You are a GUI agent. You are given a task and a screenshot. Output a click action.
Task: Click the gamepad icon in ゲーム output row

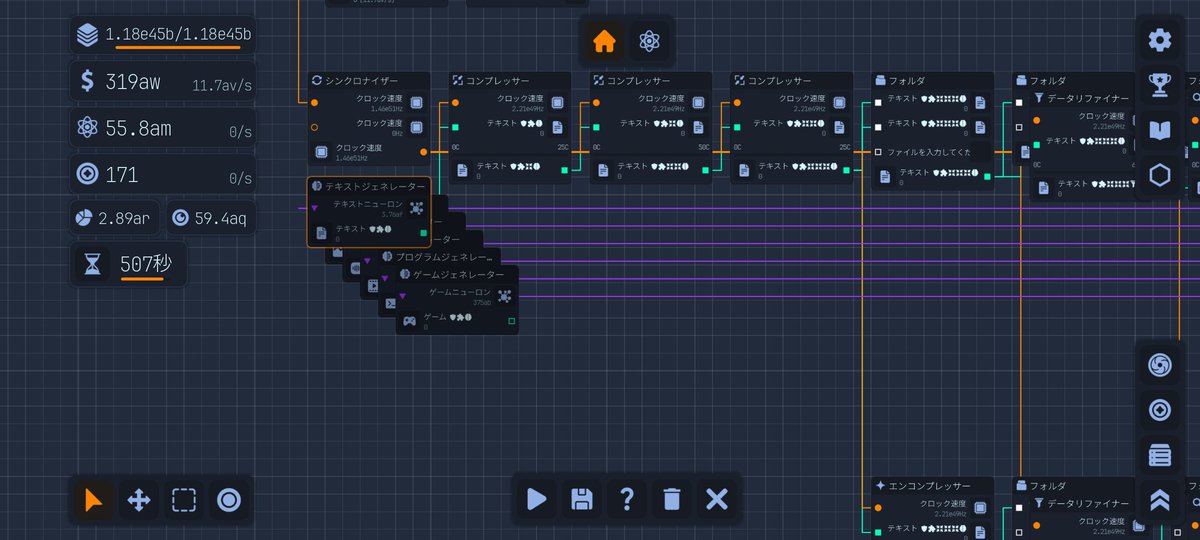(409, 321)
